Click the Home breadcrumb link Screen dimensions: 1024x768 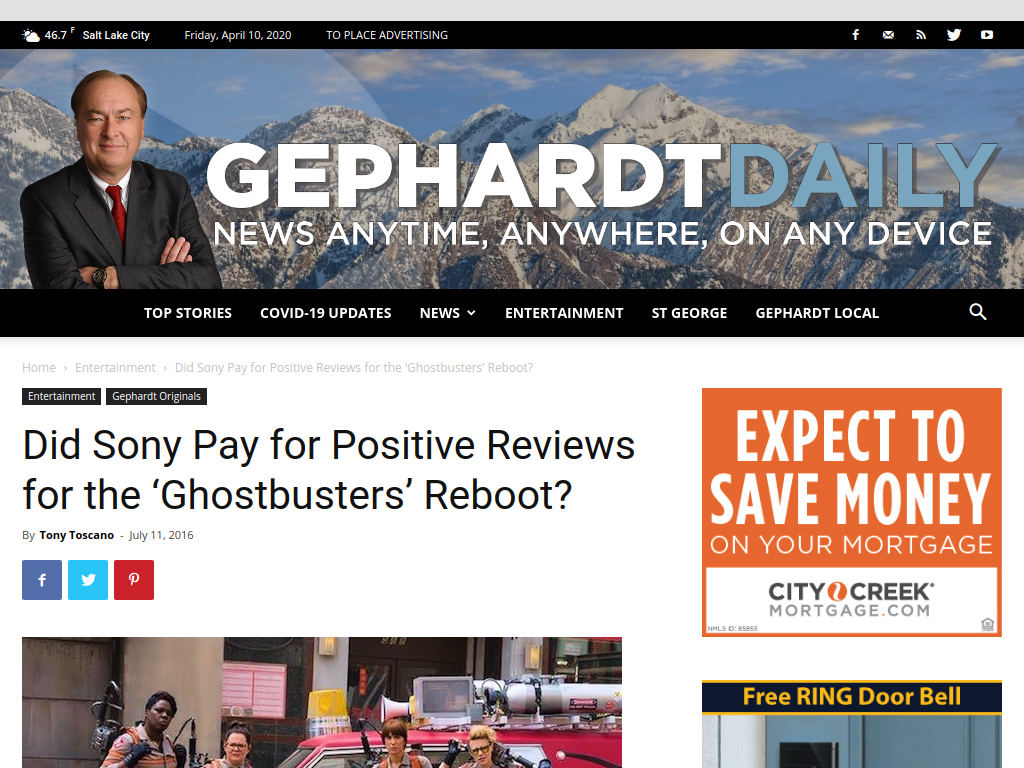(x=39, y=368)
